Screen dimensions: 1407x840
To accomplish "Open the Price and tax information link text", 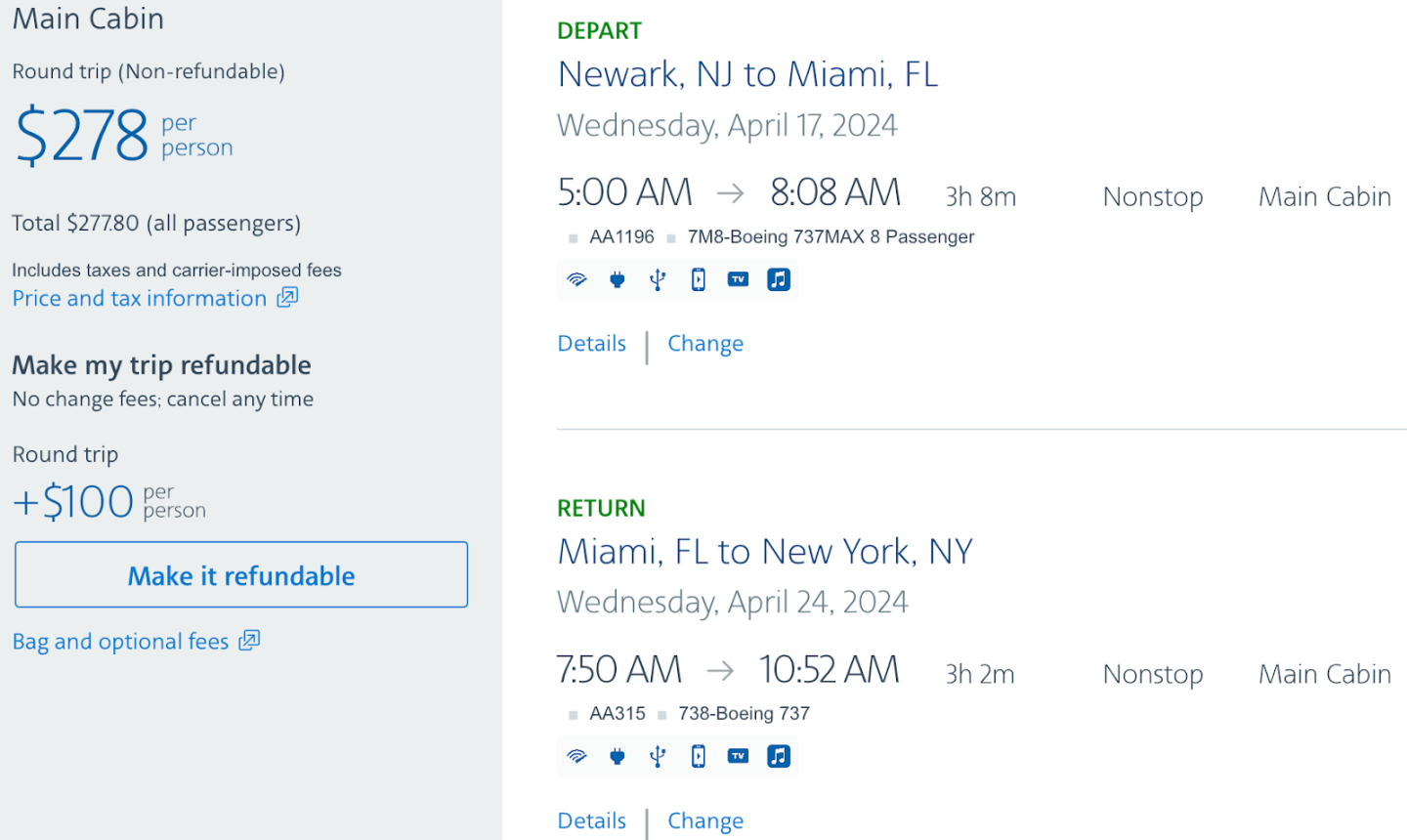I will (139, 299).
